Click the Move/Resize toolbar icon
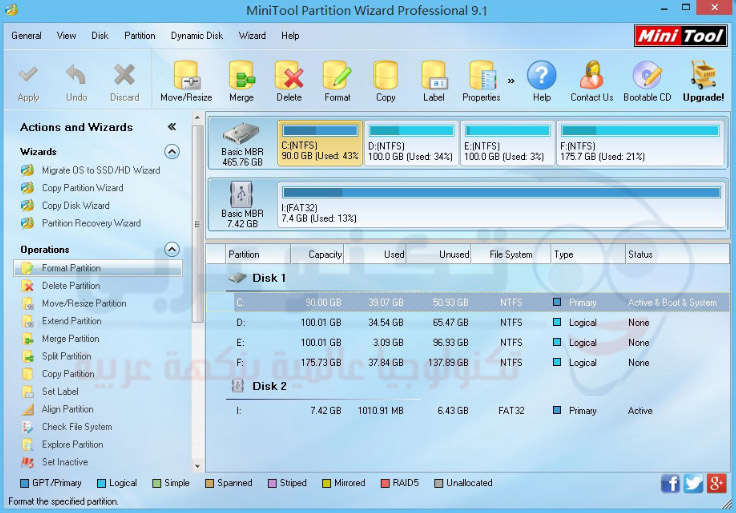The width and height of the screenshot is (736, 513). point(186,76)
